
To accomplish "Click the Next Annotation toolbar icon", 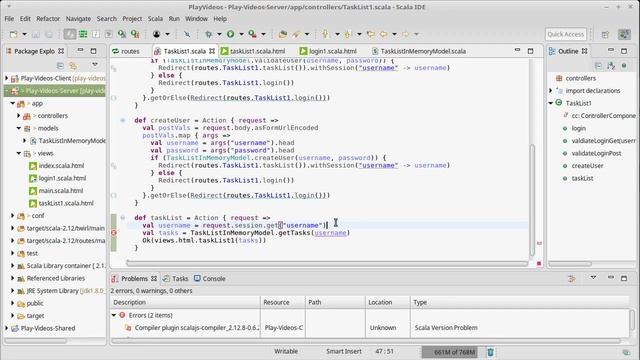I will coord(326,34).
